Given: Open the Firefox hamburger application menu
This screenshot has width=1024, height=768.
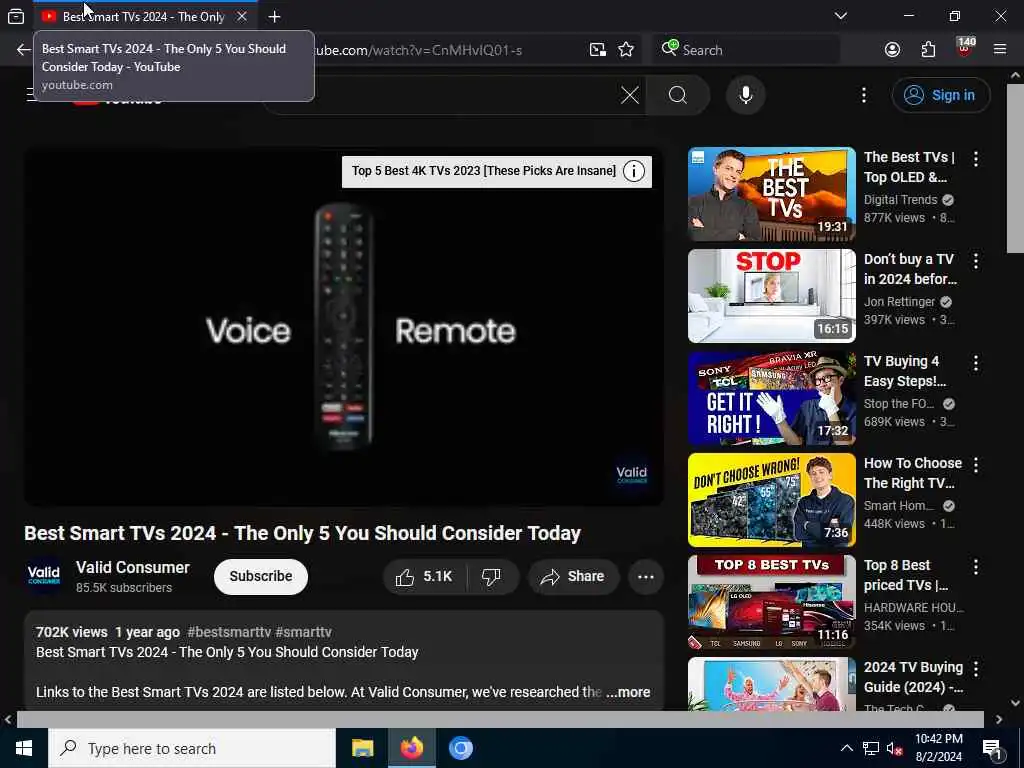Looking at the screenshot, I should click(1000, 50).
